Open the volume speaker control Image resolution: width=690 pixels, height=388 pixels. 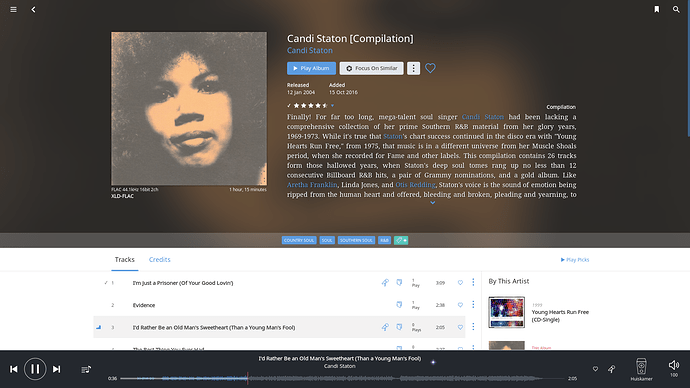(674, 365)
